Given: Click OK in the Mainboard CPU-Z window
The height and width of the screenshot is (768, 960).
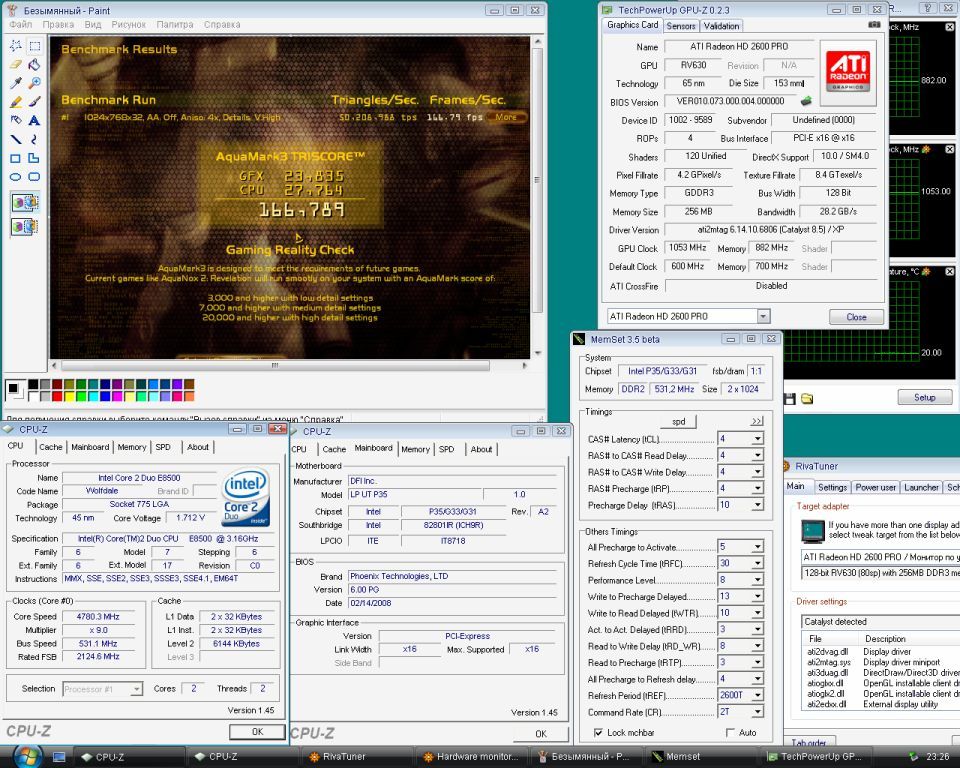Looking at the screenshot, I should (541, 733).
